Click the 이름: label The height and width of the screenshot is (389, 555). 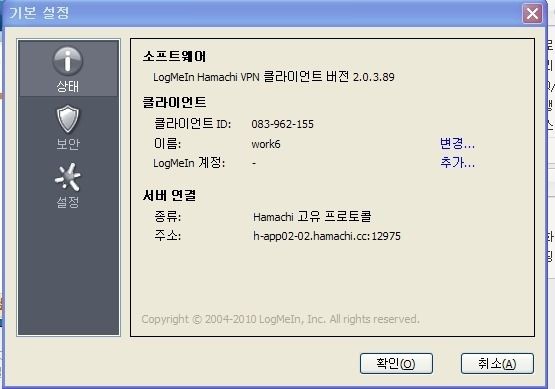point(167,144)
